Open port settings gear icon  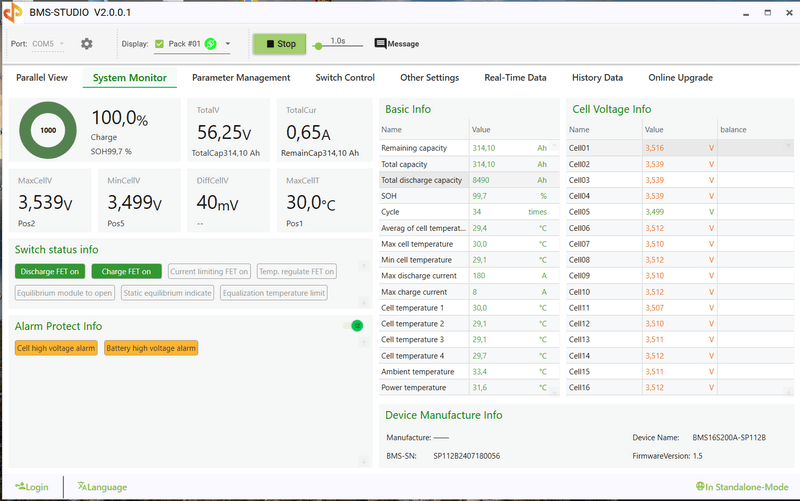(x=87, y=44)
